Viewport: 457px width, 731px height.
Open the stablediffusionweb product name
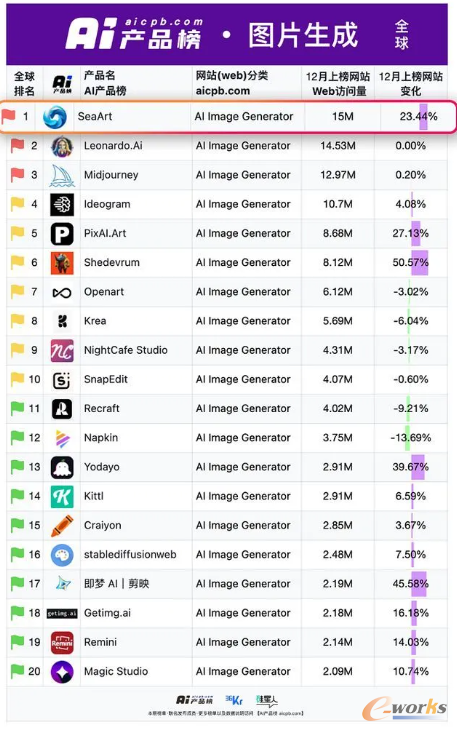tap(130, 555)
